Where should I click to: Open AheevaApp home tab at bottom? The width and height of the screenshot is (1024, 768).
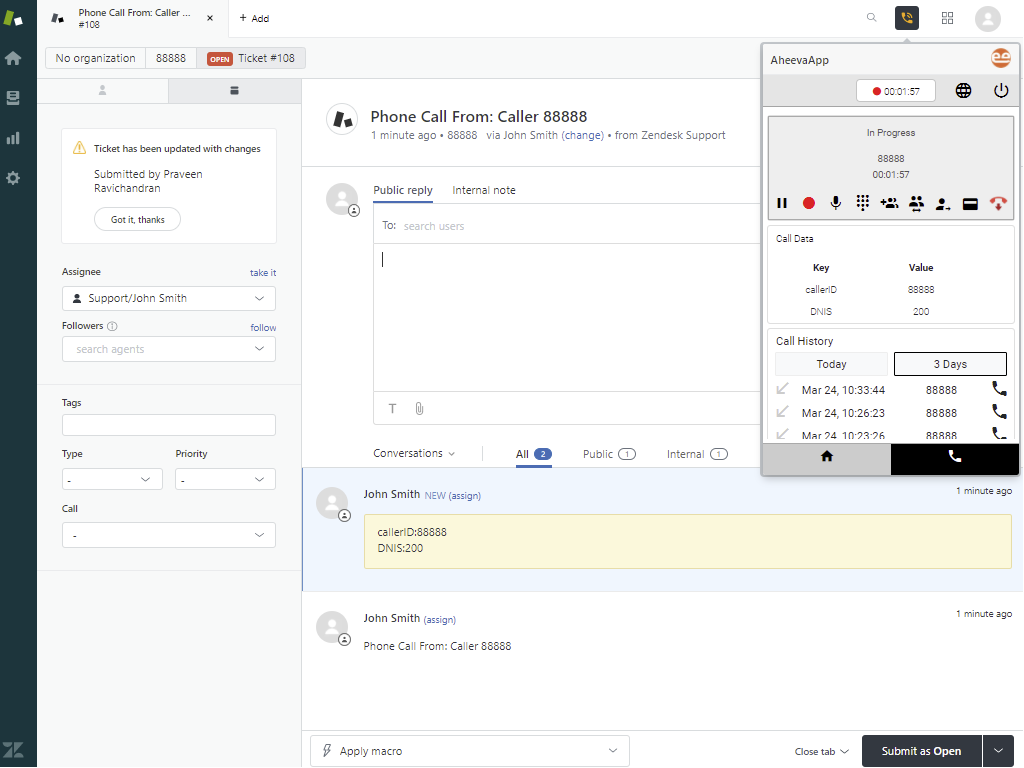[x=827, y=456]
